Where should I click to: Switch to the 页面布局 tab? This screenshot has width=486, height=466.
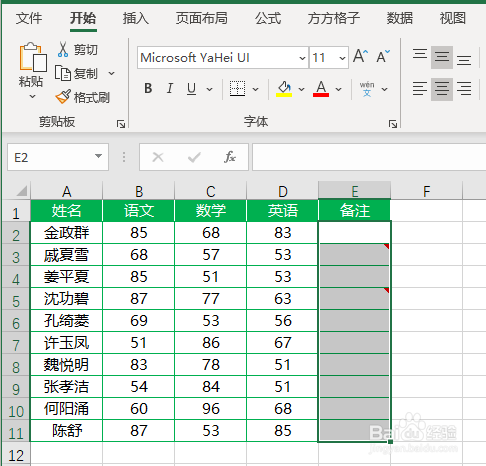(202, 18)
